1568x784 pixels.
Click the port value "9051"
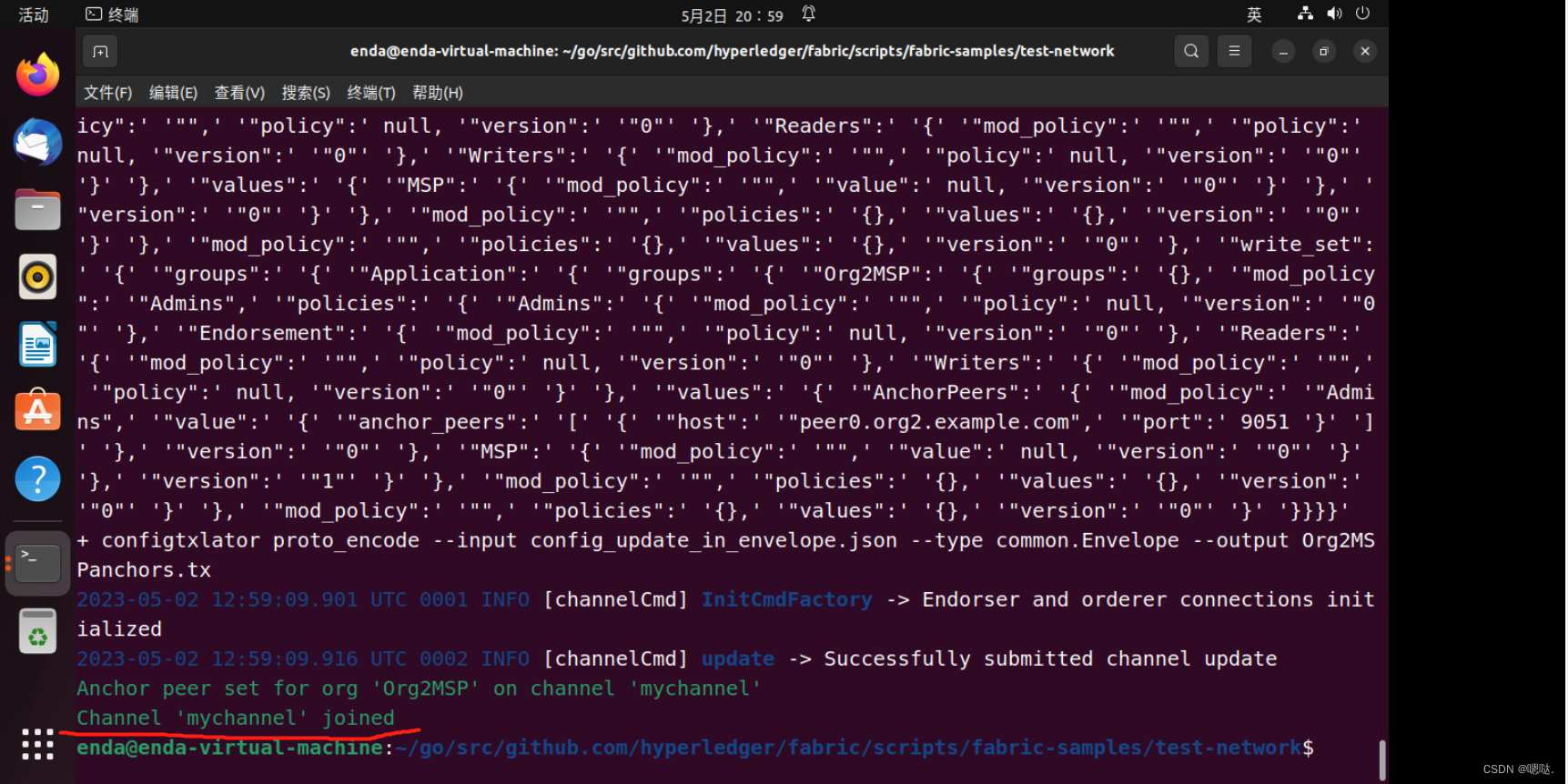point(1265,422)
